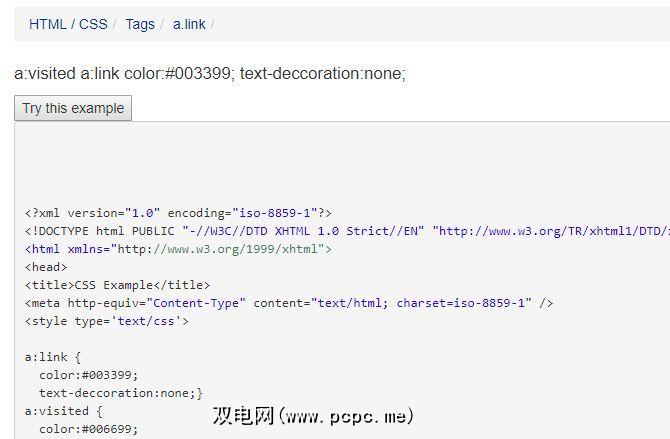Click the style type='text/css' tag line
This screenshot has width=670, height=439.
107,321
